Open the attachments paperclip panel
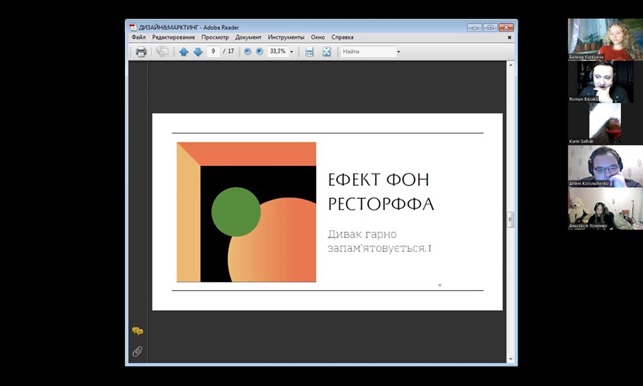Viewport: 643px width, 386px height. (137, 351)
